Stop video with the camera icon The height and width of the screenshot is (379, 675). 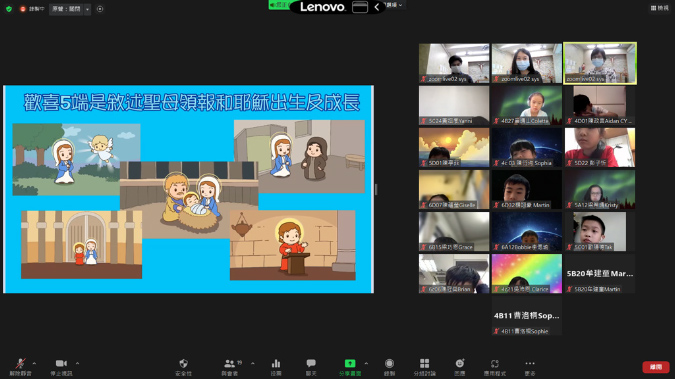pos(61,363)
